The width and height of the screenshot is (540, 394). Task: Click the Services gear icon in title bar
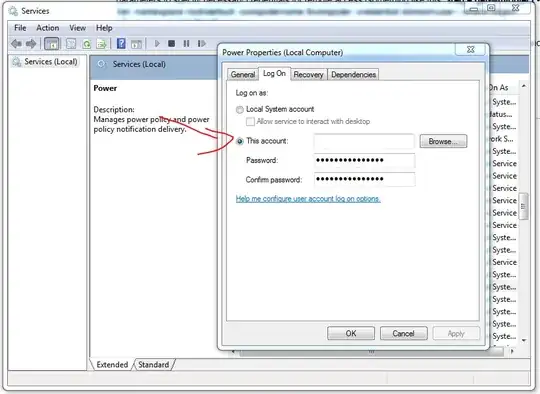click(x=13, y=11)
